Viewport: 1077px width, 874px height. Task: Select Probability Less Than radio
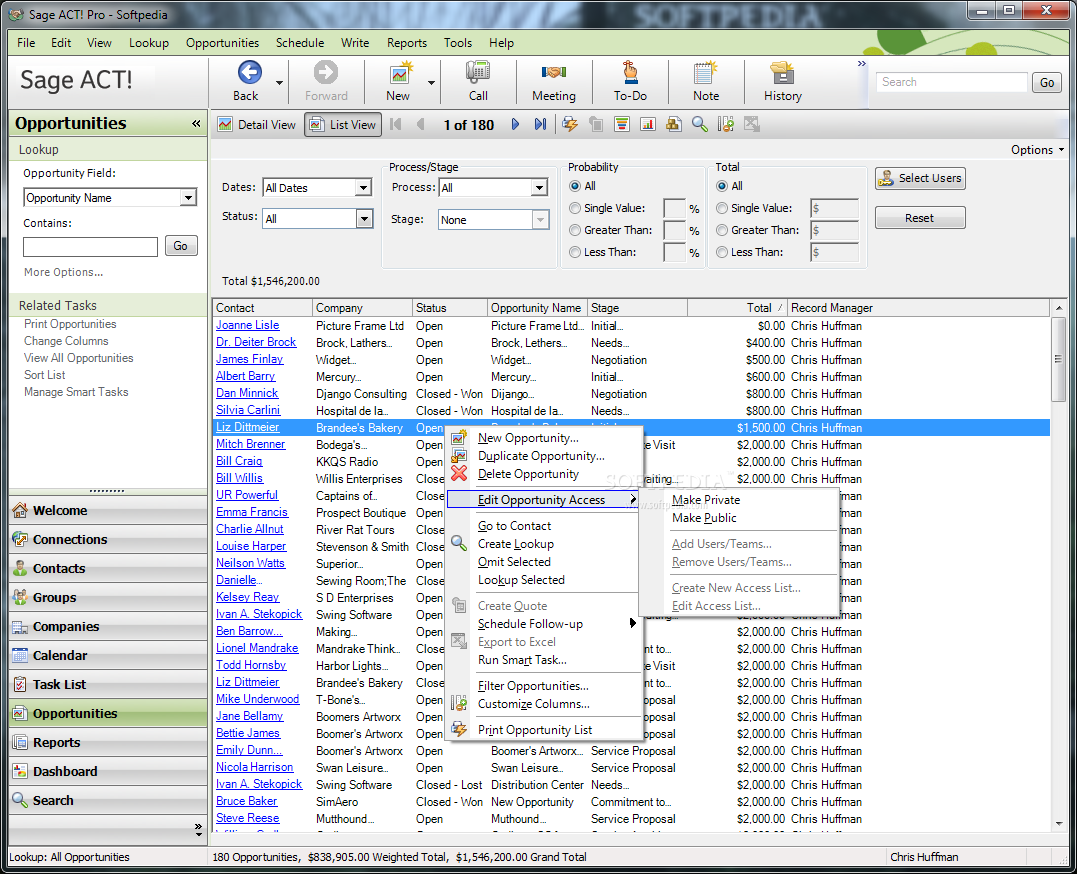[575, 252]
